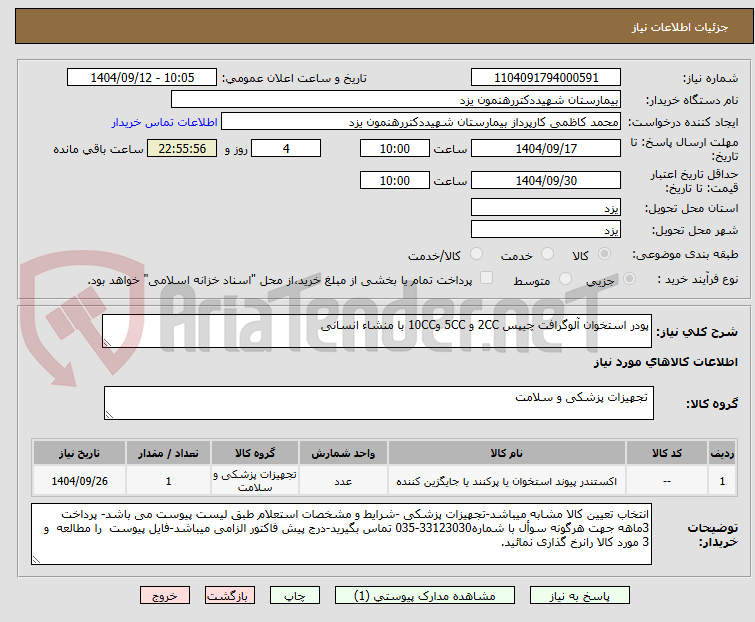Click the response deadline date 1404/09/17 field

546,148
